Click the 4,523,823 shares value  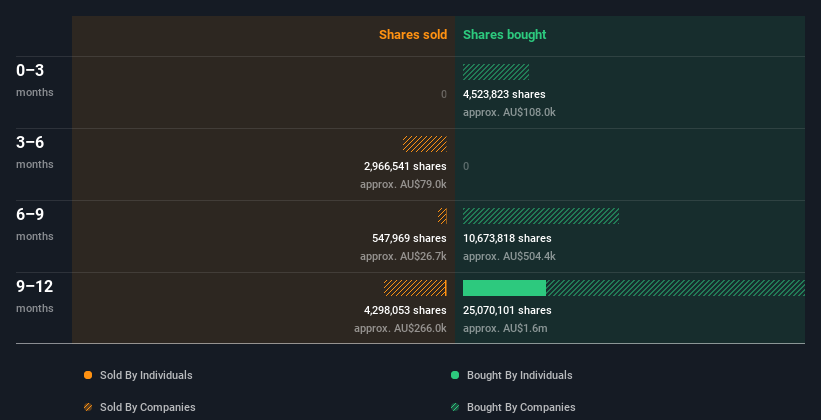tap(504, 94)
